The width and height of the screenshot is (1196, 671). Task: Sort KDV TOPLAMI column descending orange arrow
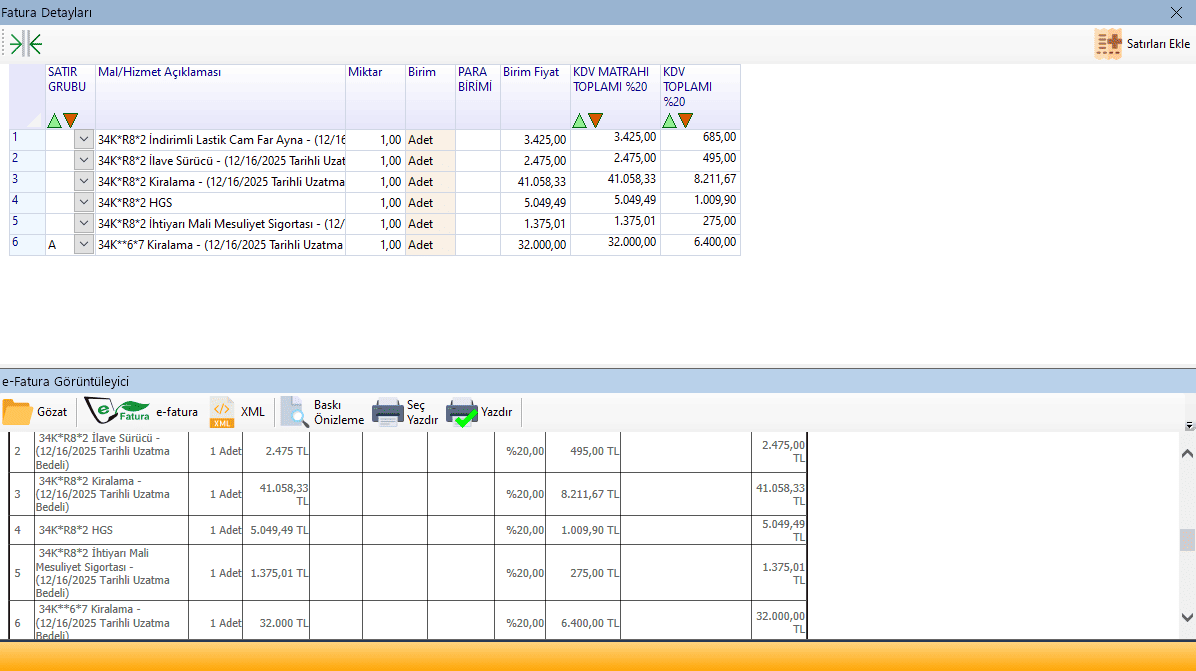(686, 121)
